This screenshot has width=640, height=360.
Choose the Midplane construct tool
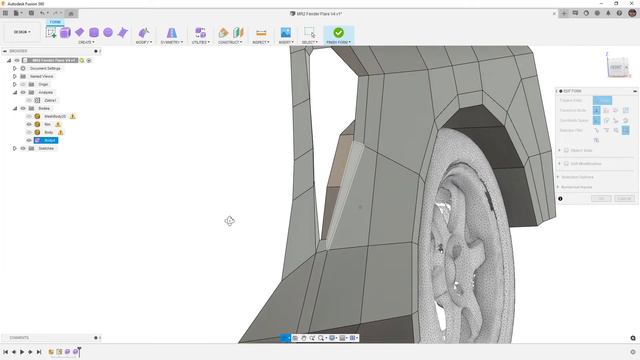[238, 33]
